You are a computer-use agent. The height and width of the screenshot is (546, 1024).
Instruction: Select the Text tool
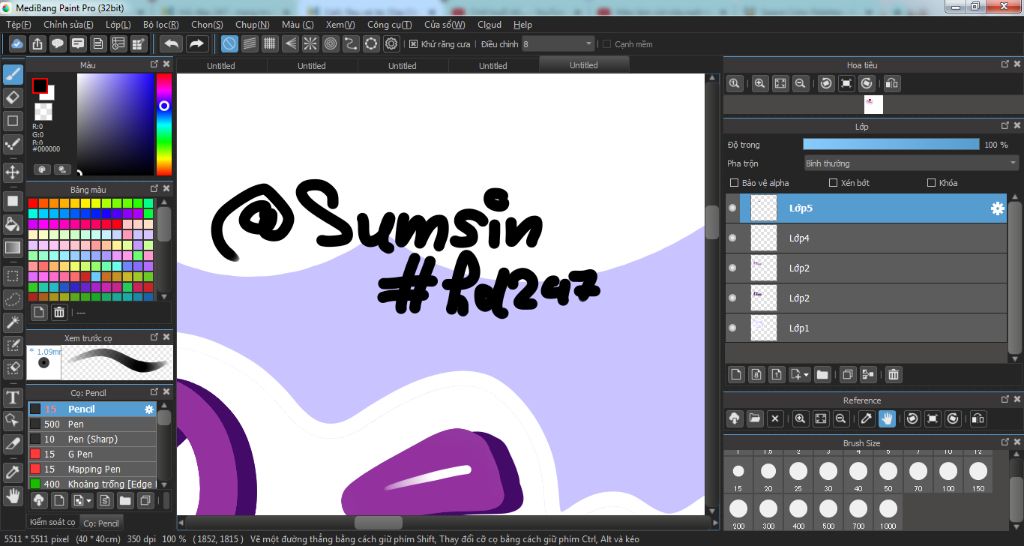(12, 397)
